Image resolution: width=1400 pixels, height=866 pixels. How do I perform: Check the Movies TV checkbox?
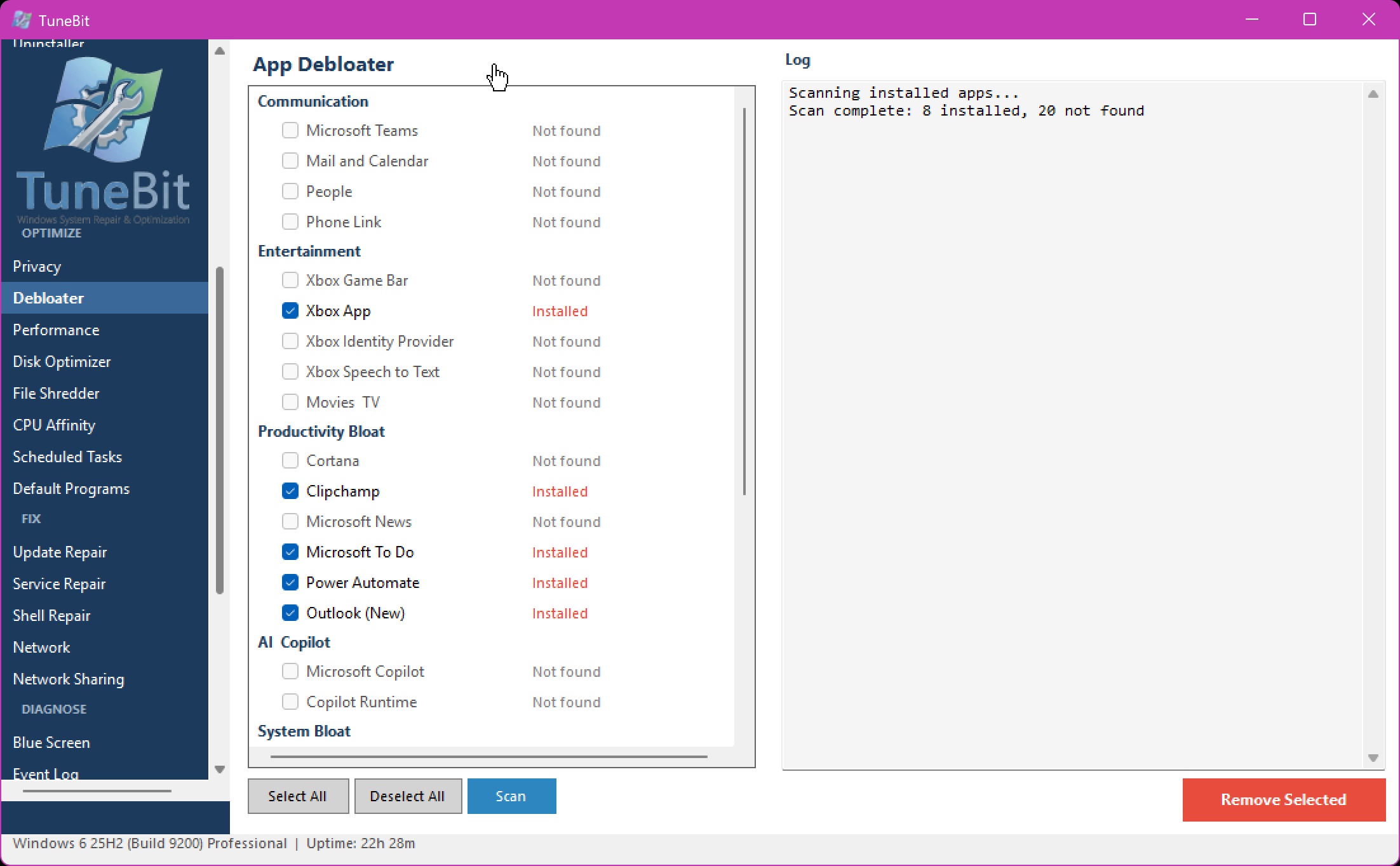(290, 402)
